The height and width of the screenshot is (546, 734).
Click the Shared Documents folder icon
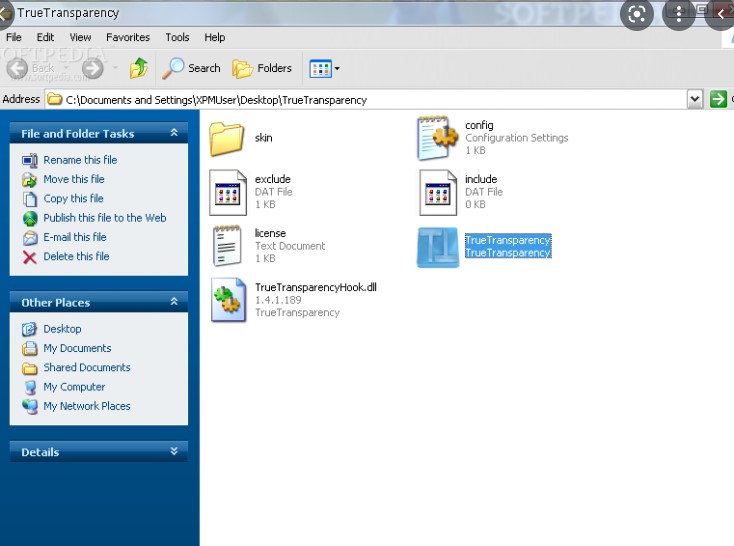click(29, 368)
